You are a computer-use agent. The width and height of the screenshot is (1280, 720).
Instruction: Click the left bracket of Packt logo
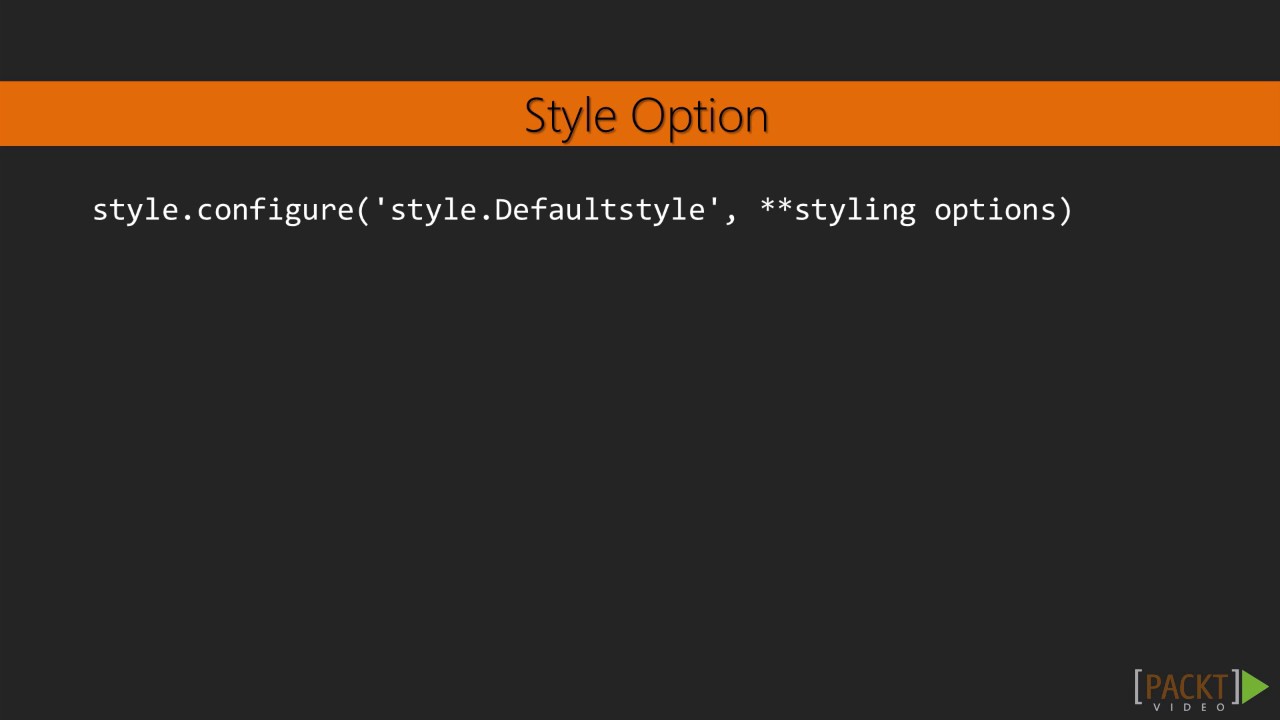click(1138, 687)
